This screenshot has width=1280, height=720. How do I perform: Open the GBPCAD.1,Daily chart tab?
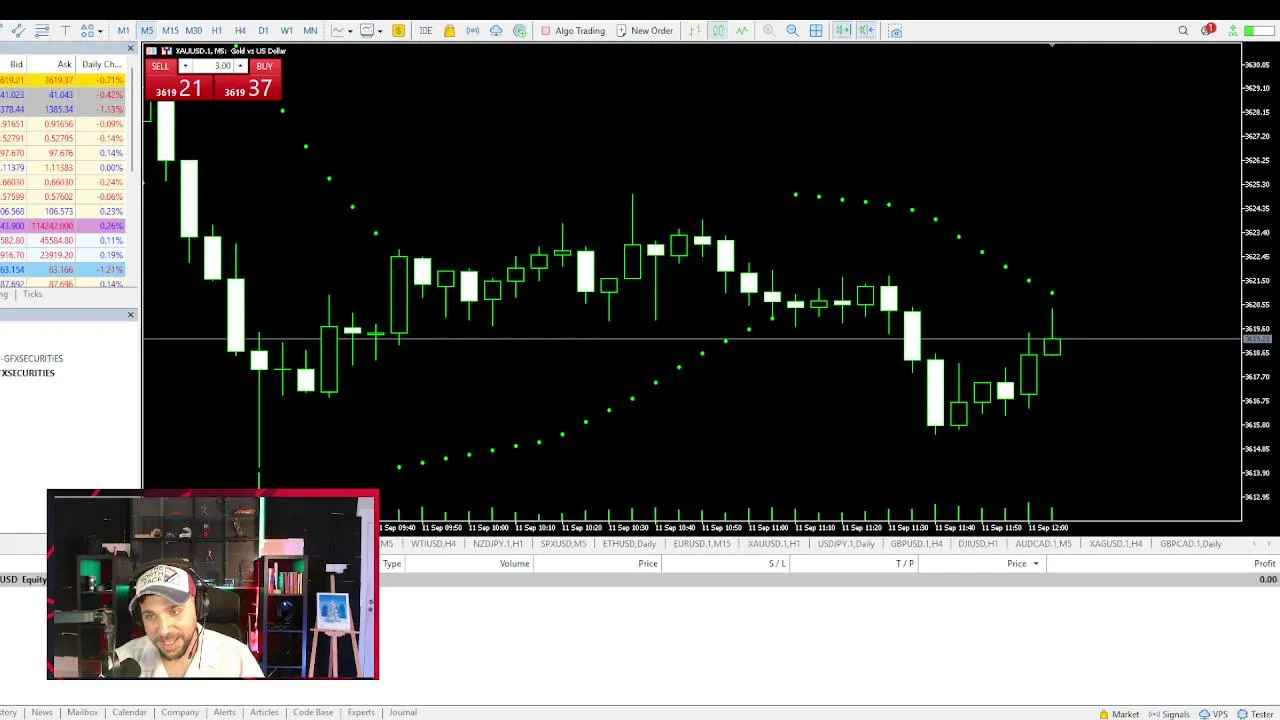(x=1191, y=544)
